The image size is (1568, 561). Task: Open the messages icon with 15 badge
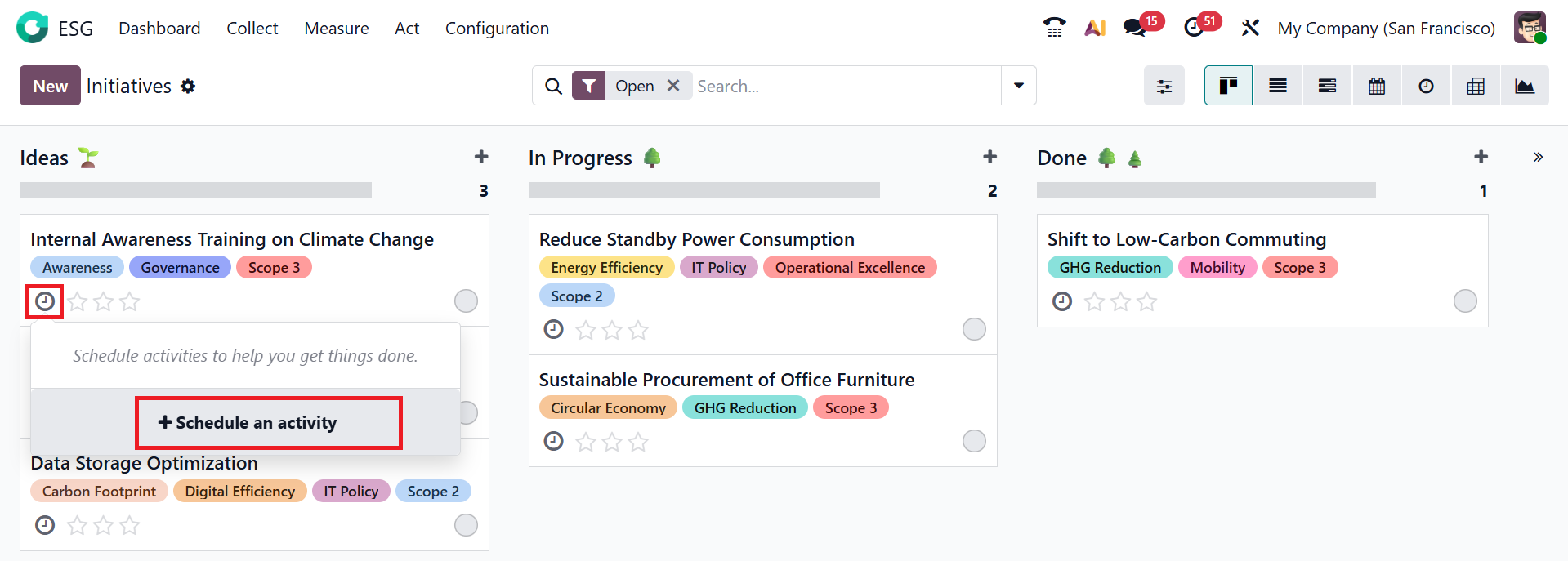tap(1134, 28)
